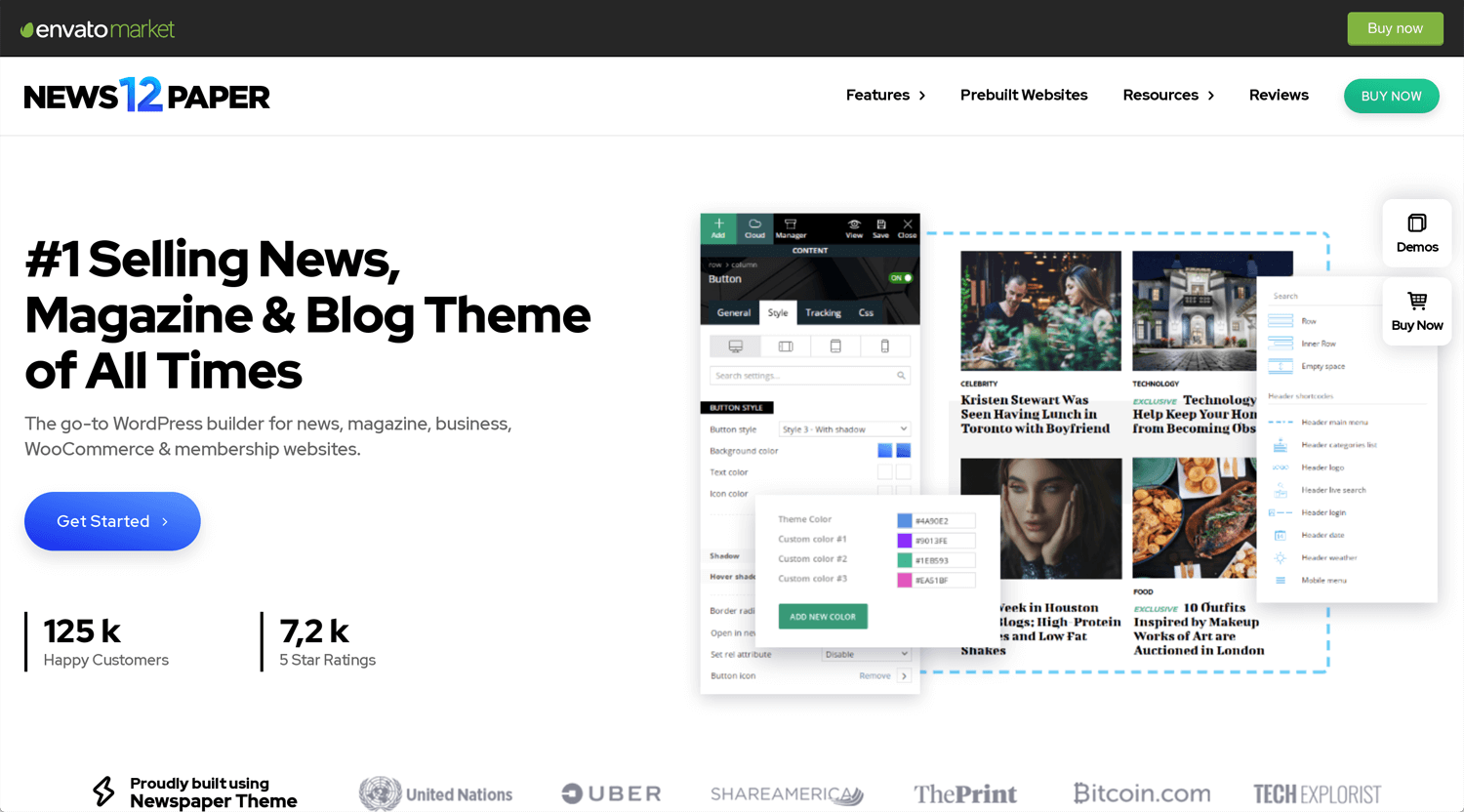Click the green Buy now button in top bar
The height and width of the screenshot is (812, 1464).
coord(1395,28)
